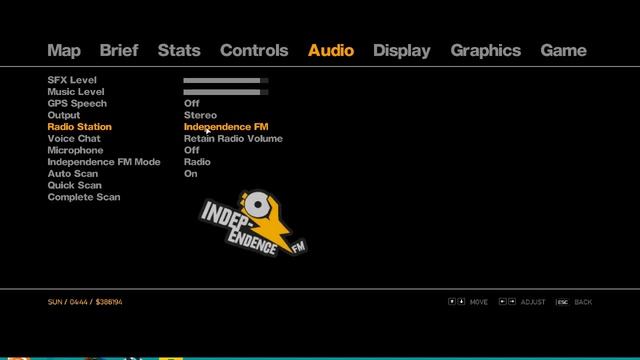Viewport: 640px width, 360px height.
Task: Select the Microphone option label
Action: [x=75, y=150]
